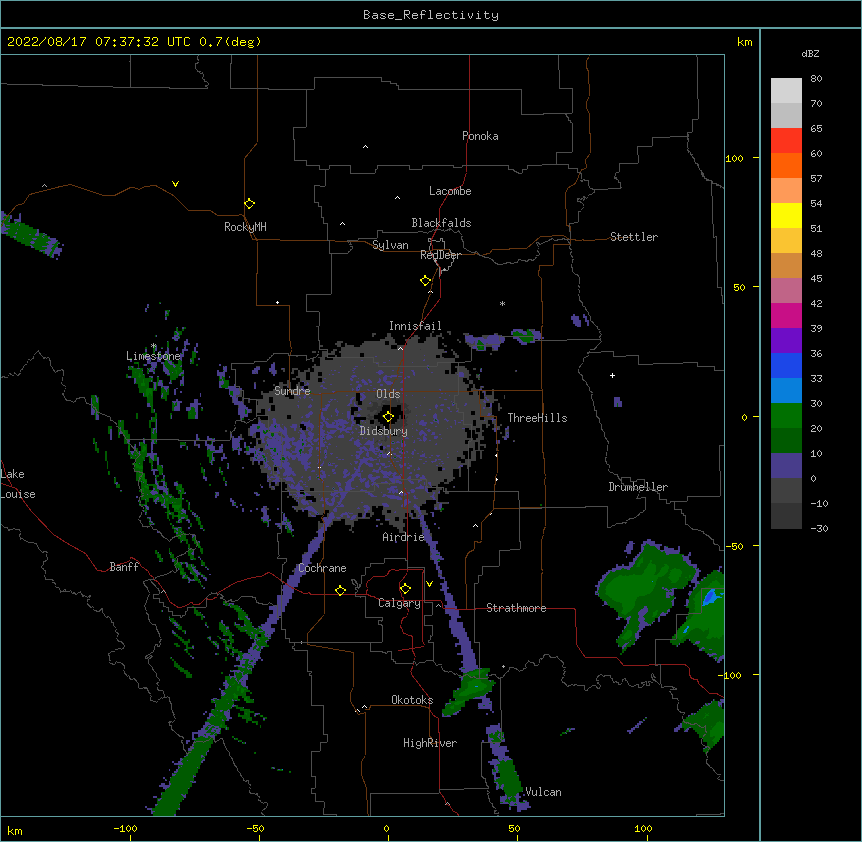
Task: Pick the yellow 51-54 dBZ legend color
Action: (786, 215)
